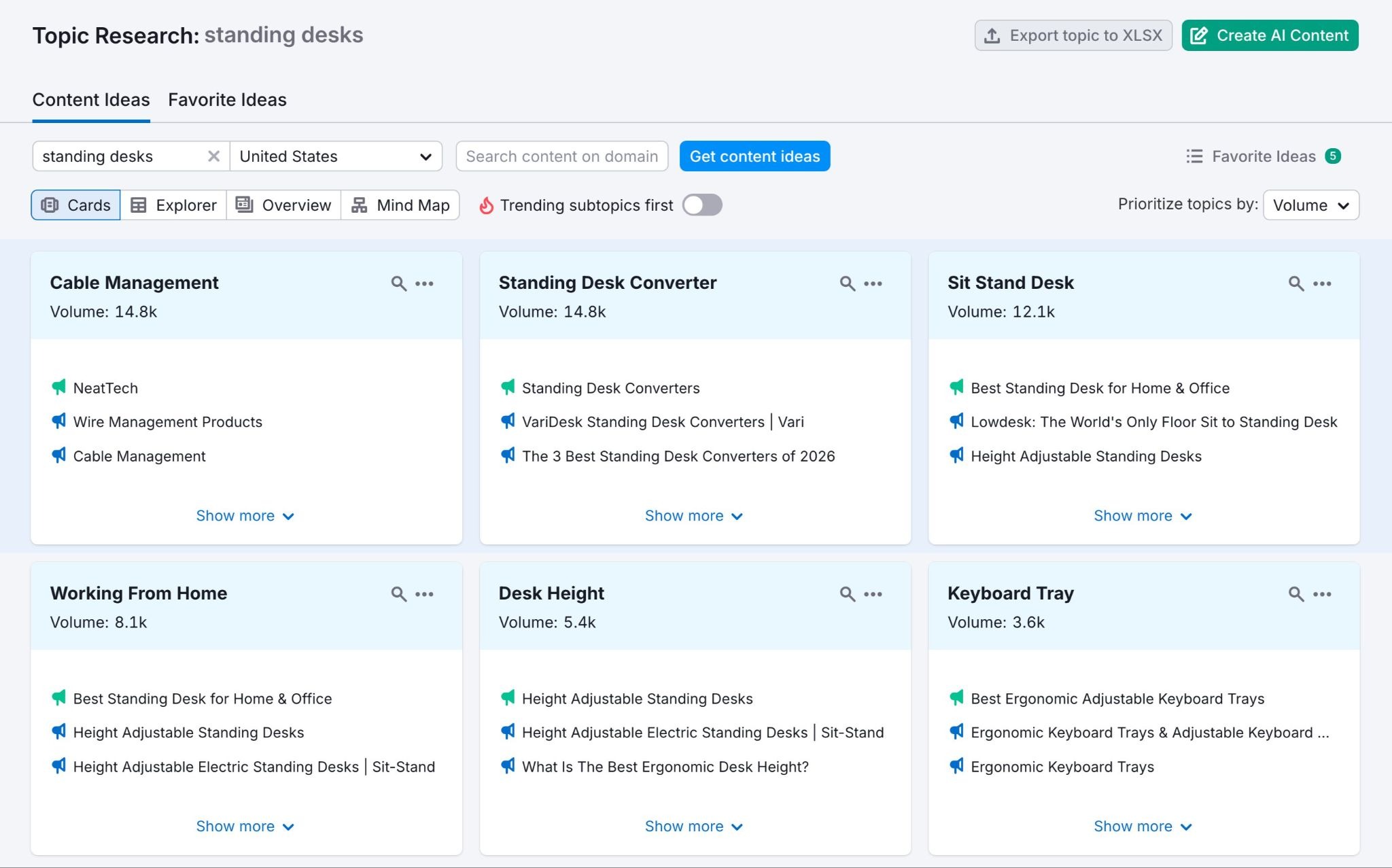Open more options on Working From Home card
The height and width of the screenshot is (868, 1392).
(x=425, y=594)
